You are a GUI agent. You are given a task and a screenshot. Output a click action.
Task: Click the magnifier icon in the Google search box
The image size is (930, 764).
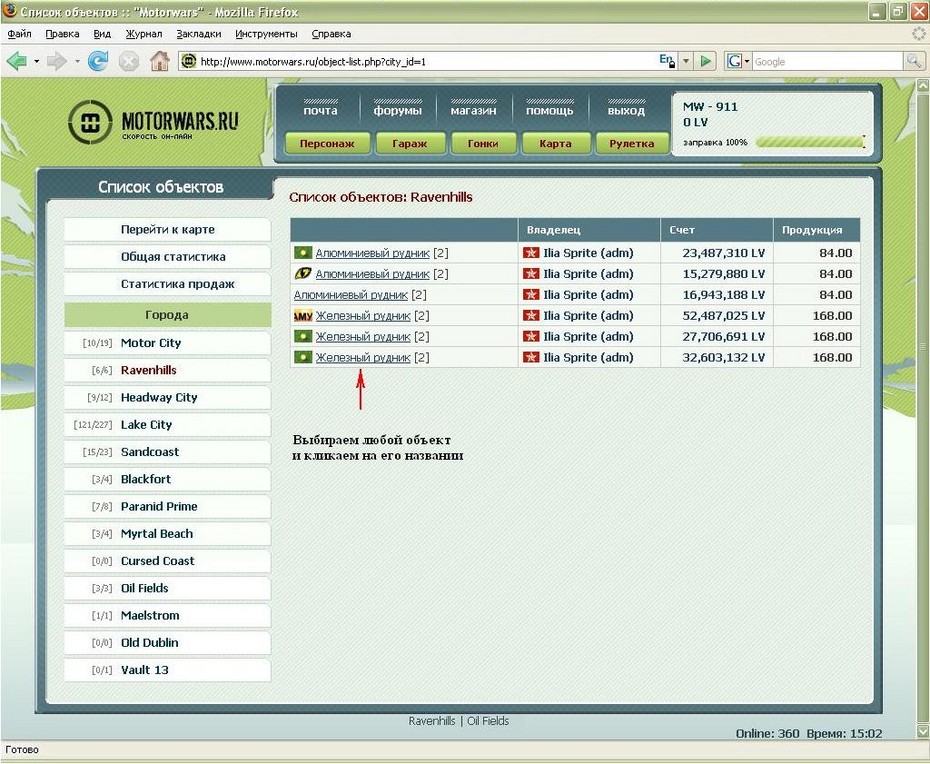coord(914,61)
